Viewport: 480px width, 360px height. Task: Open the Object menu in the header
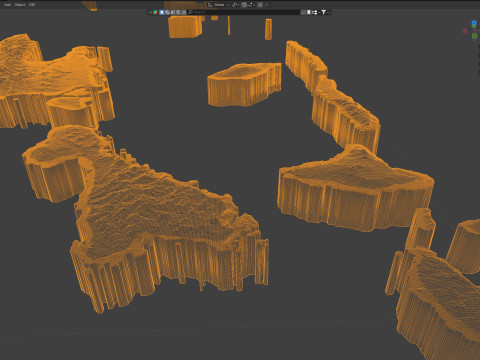[20, 5]
